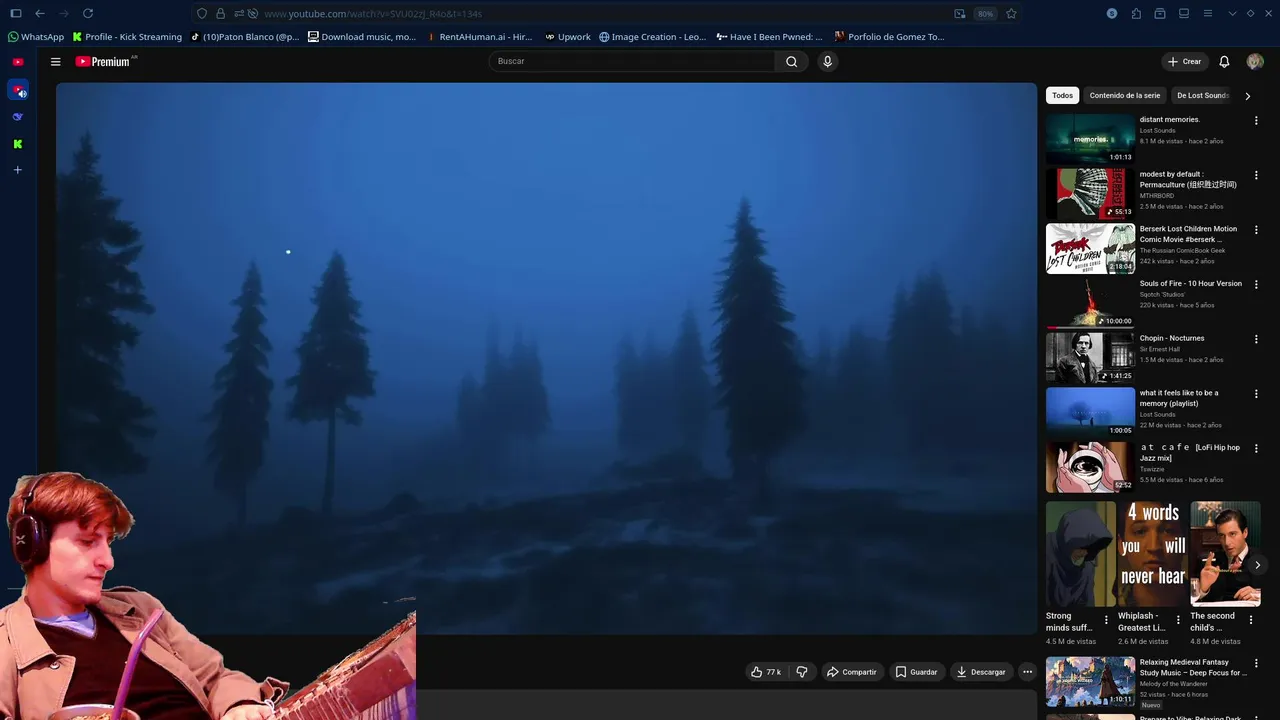The height and width of the screenshot is (720, 1280).
Task: Open options for 'Chopin - Nocturnes' video
Action: (1256, 339)
